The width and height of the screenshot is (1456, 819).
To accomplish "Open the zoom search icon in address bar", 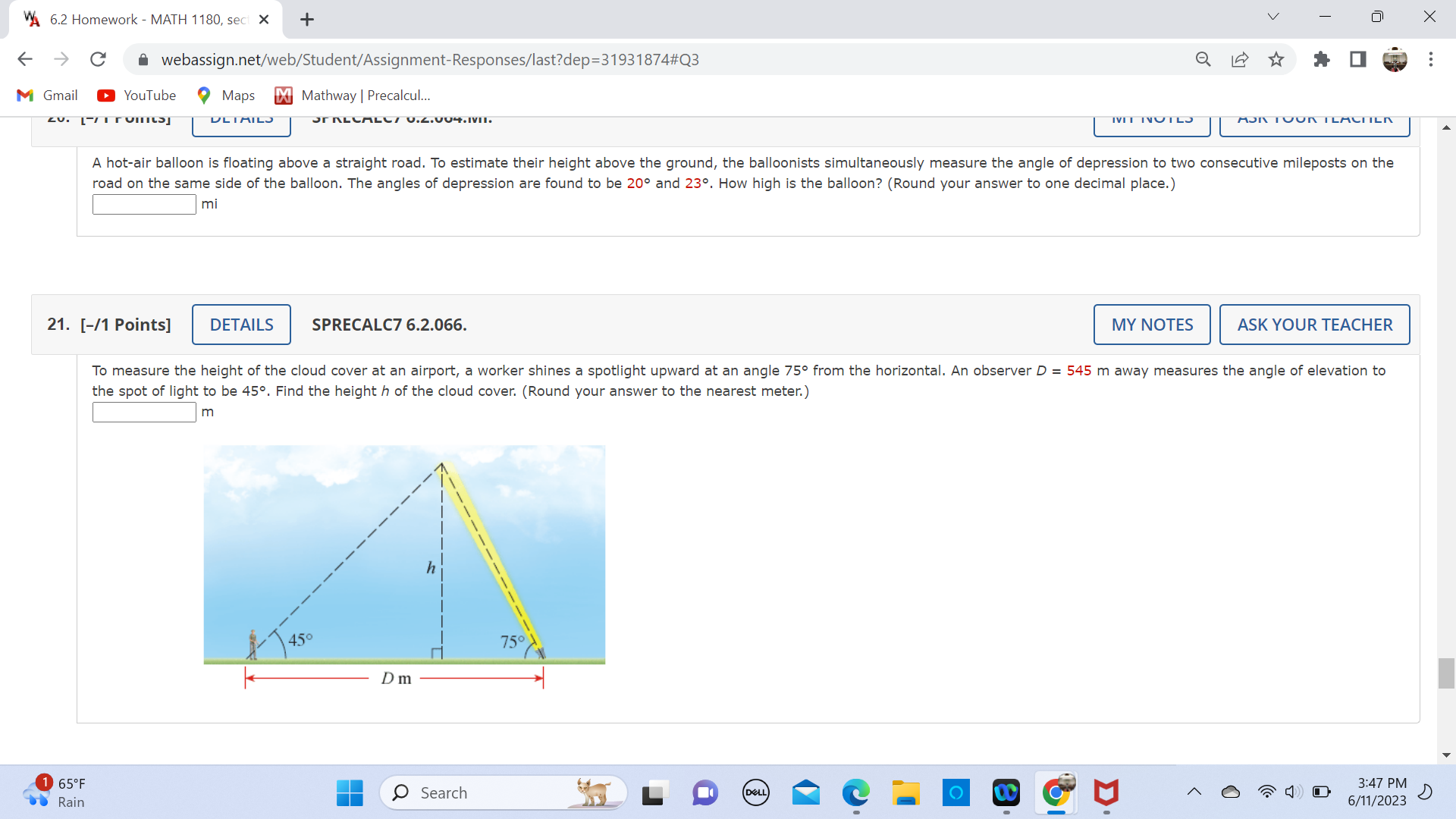I will pos(1203,59).
